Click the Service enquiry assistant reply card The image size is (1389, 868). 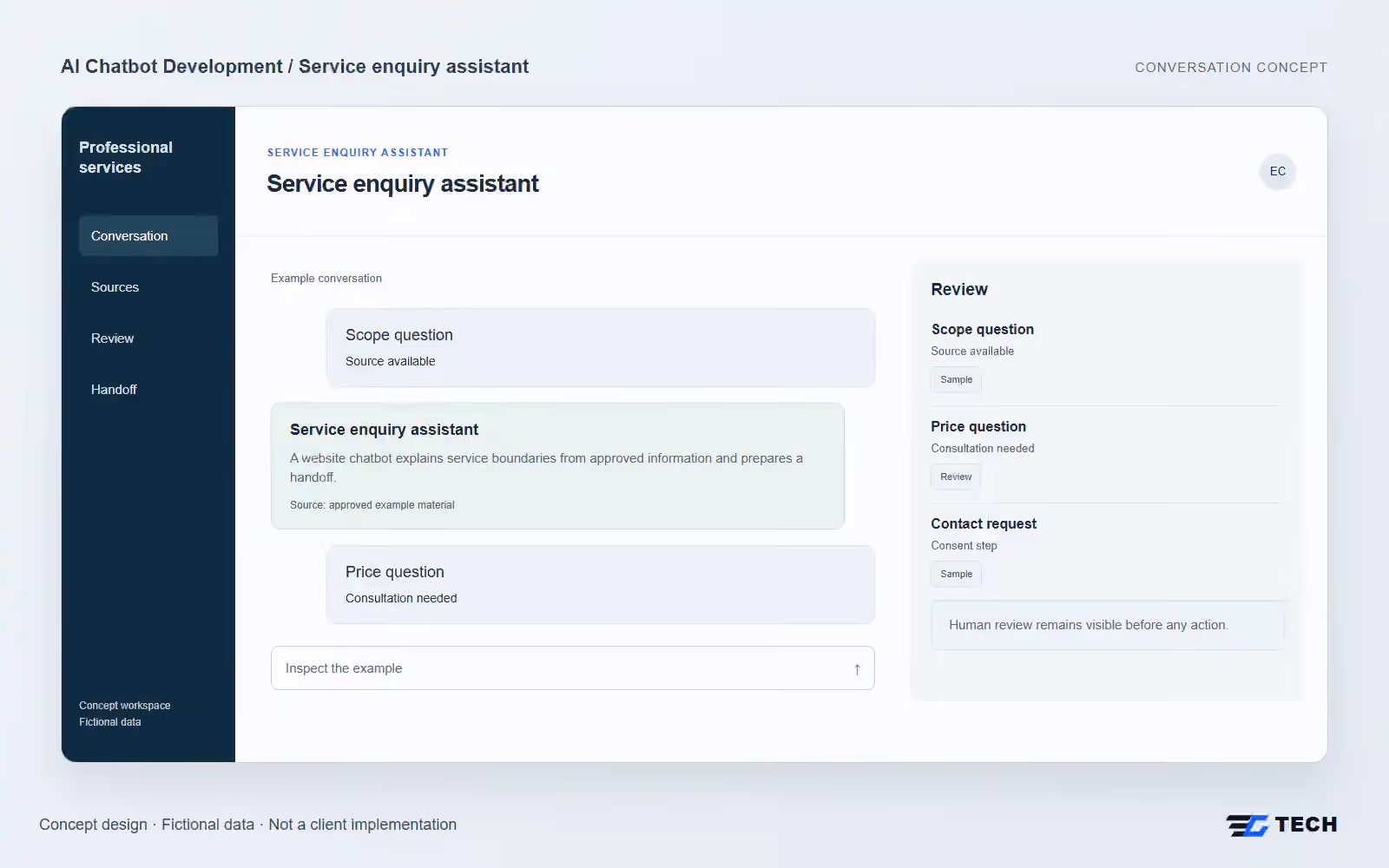click(557, 466)
